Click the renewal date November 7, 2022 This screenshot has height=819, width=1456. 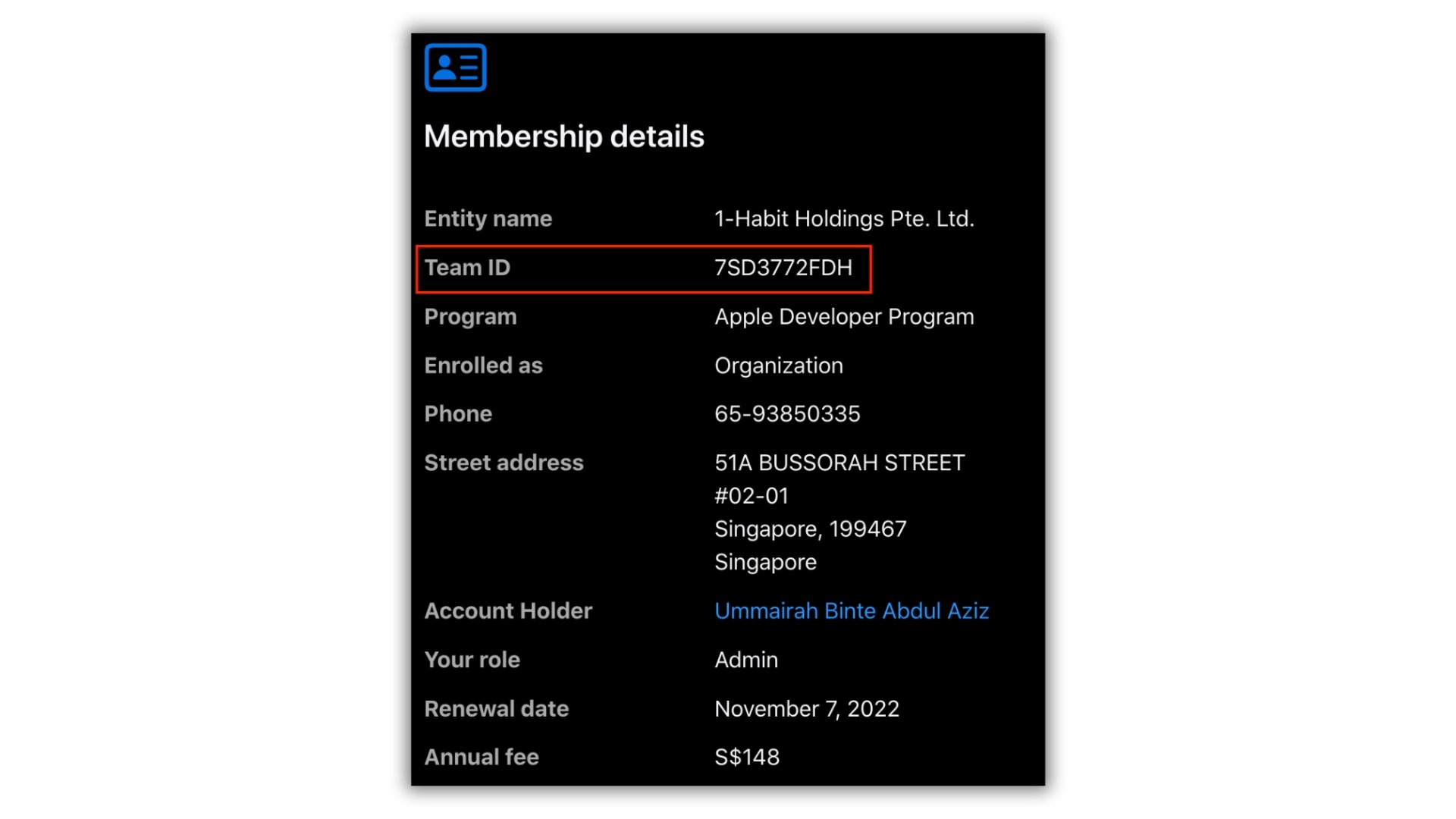click(807, 708)
